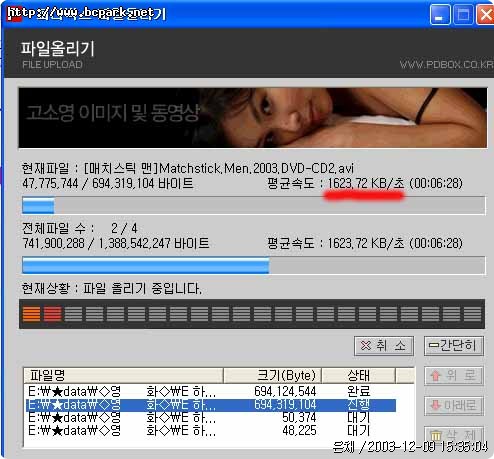494x459 pixels.
Task: Click the 삭제 delete button
Action: click(x=454, y=434)
